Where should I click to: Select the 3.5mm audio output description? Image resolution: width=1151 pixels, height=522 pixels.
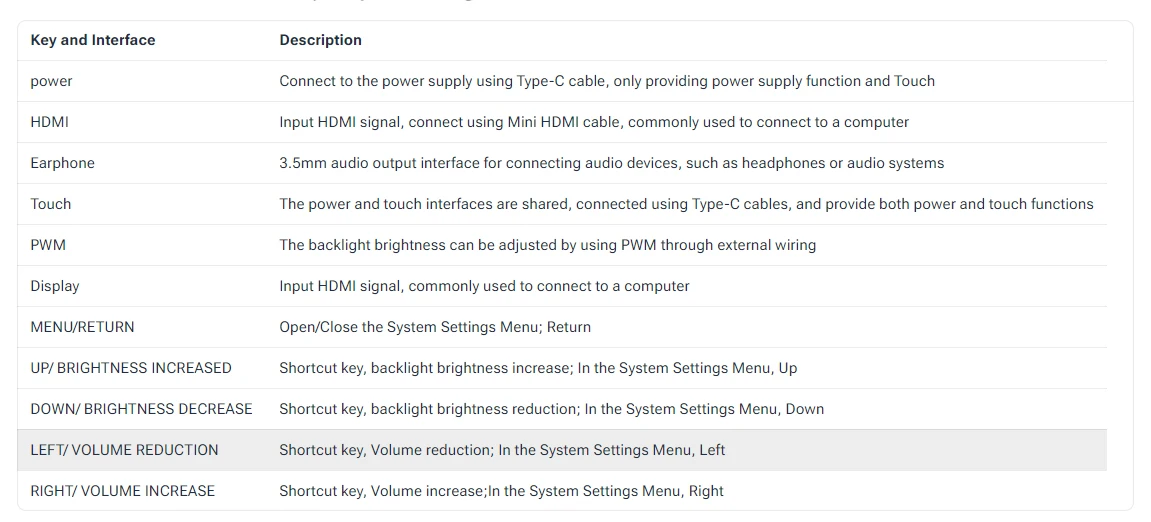click(x=611, y=164)
